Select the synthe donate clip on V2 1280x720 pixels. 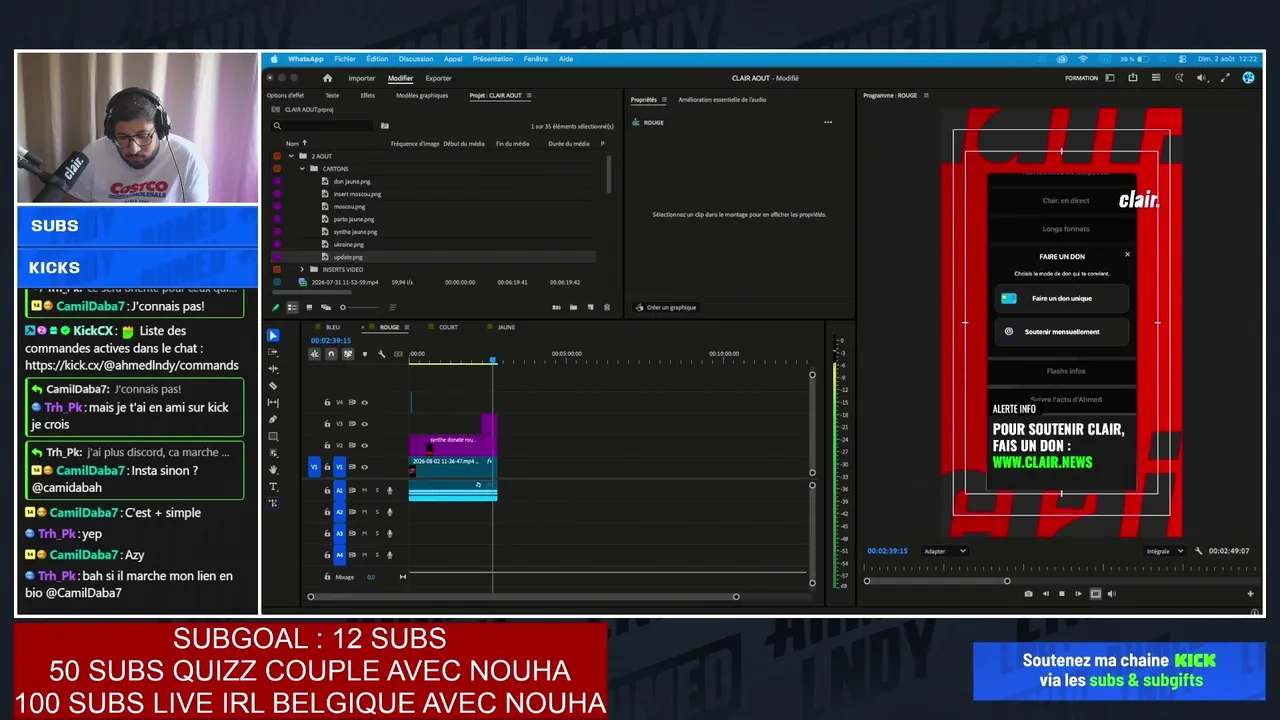tap(452, 445)
